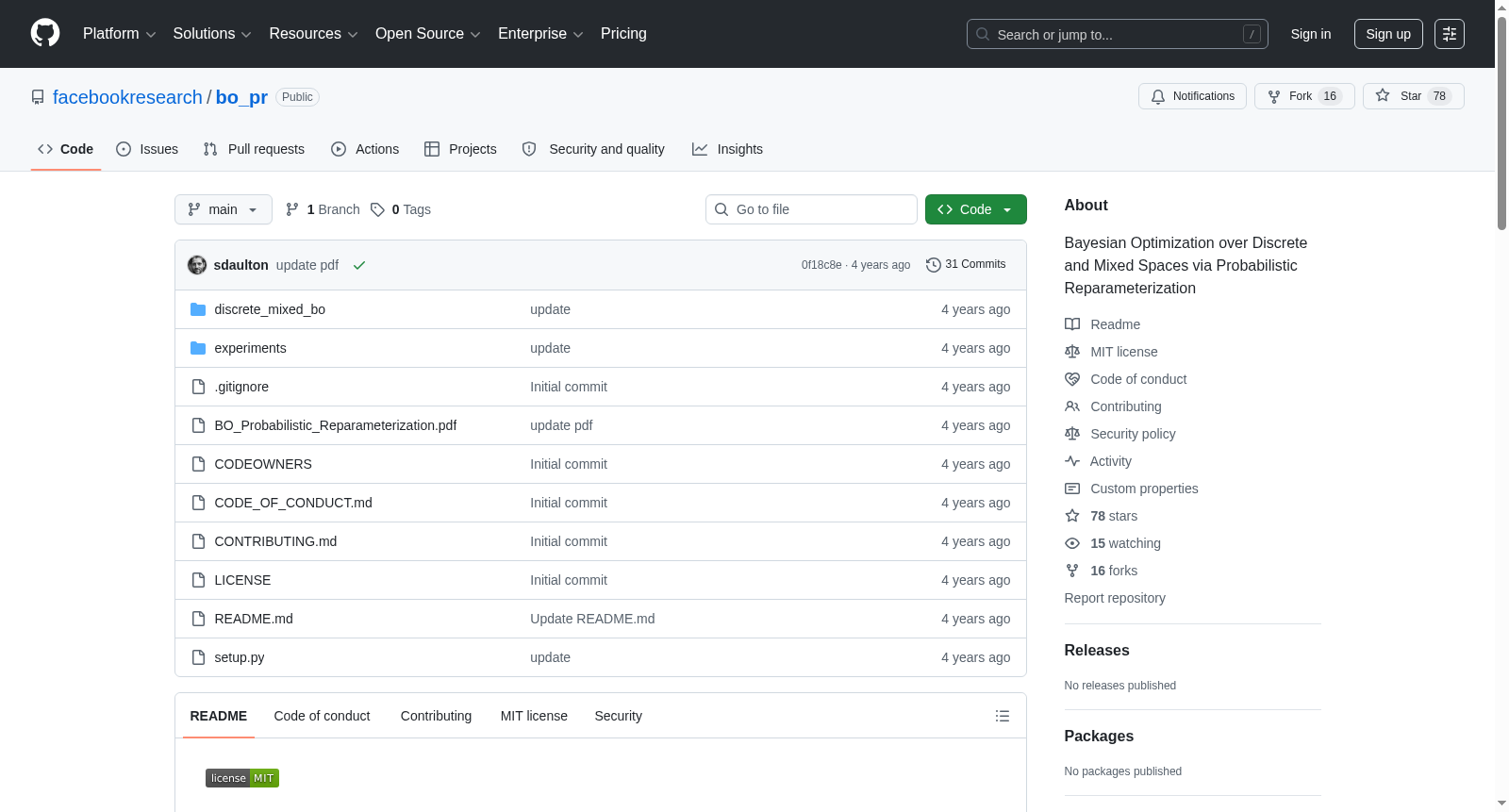Image resolution: width=1509 pixels, height=812 pixels.
Task: Open the README outline list icon
Action: pyautogui.click(x=1003, y=716)
